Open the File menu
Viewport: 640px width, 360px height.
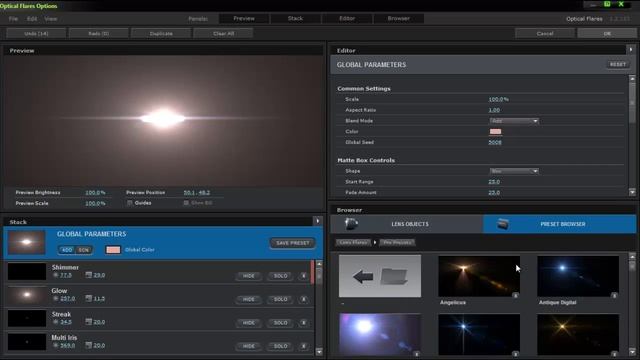point(13,19)
